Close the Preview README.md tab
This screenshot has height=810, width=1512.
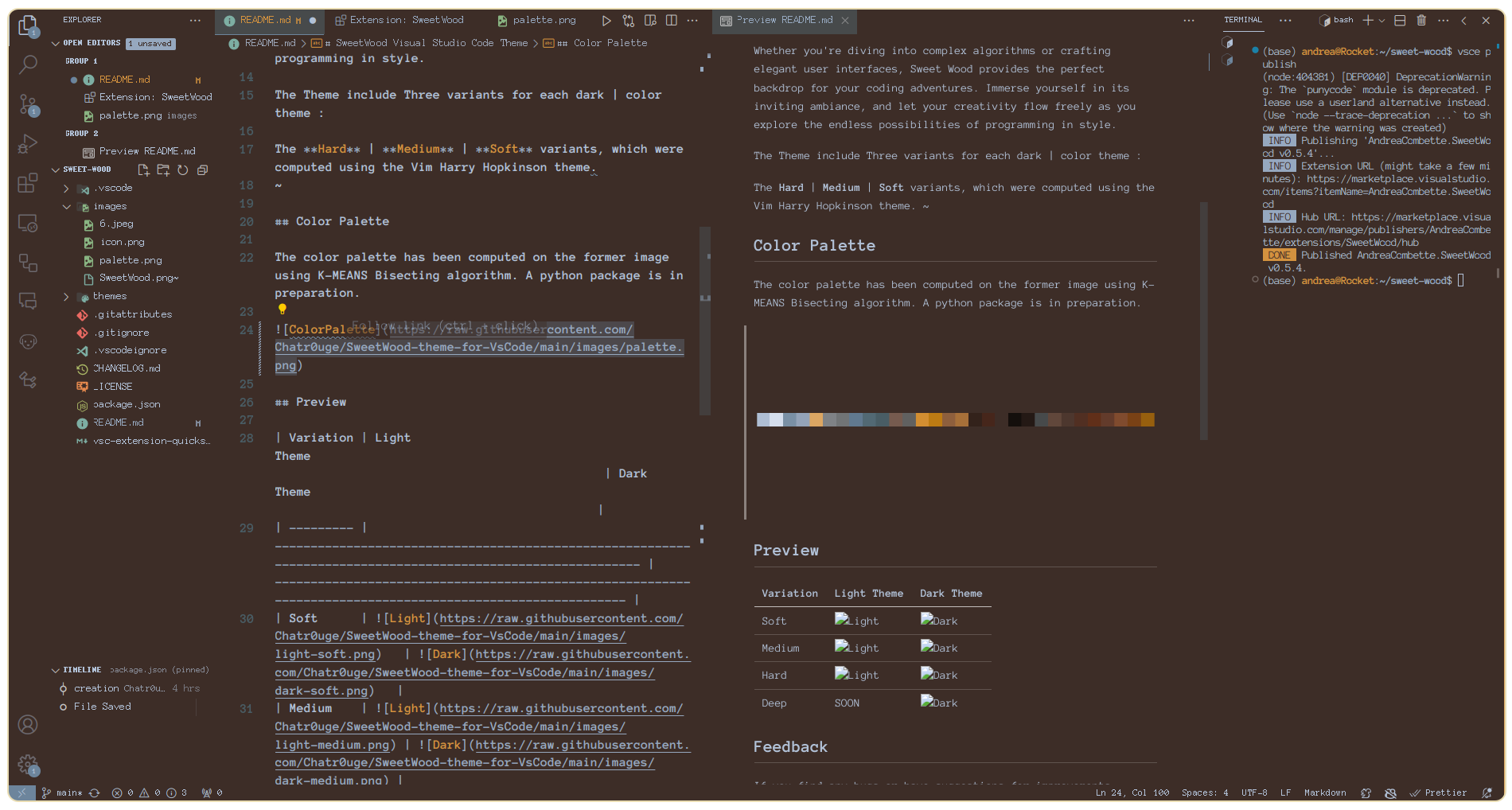(845, 21)
